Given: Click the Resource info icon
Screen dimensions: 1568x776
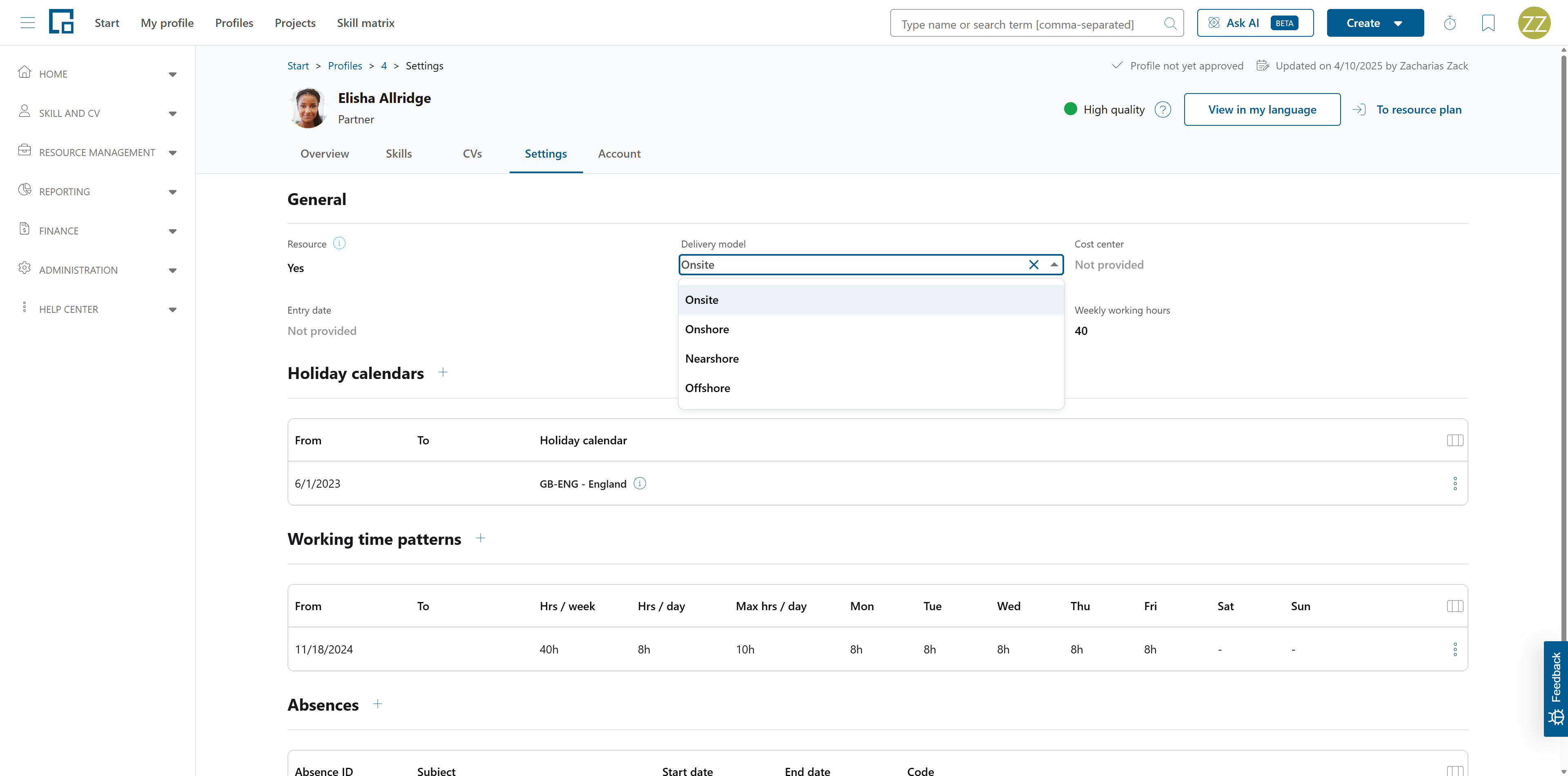Looking at the screenshot, I should 340,243.
